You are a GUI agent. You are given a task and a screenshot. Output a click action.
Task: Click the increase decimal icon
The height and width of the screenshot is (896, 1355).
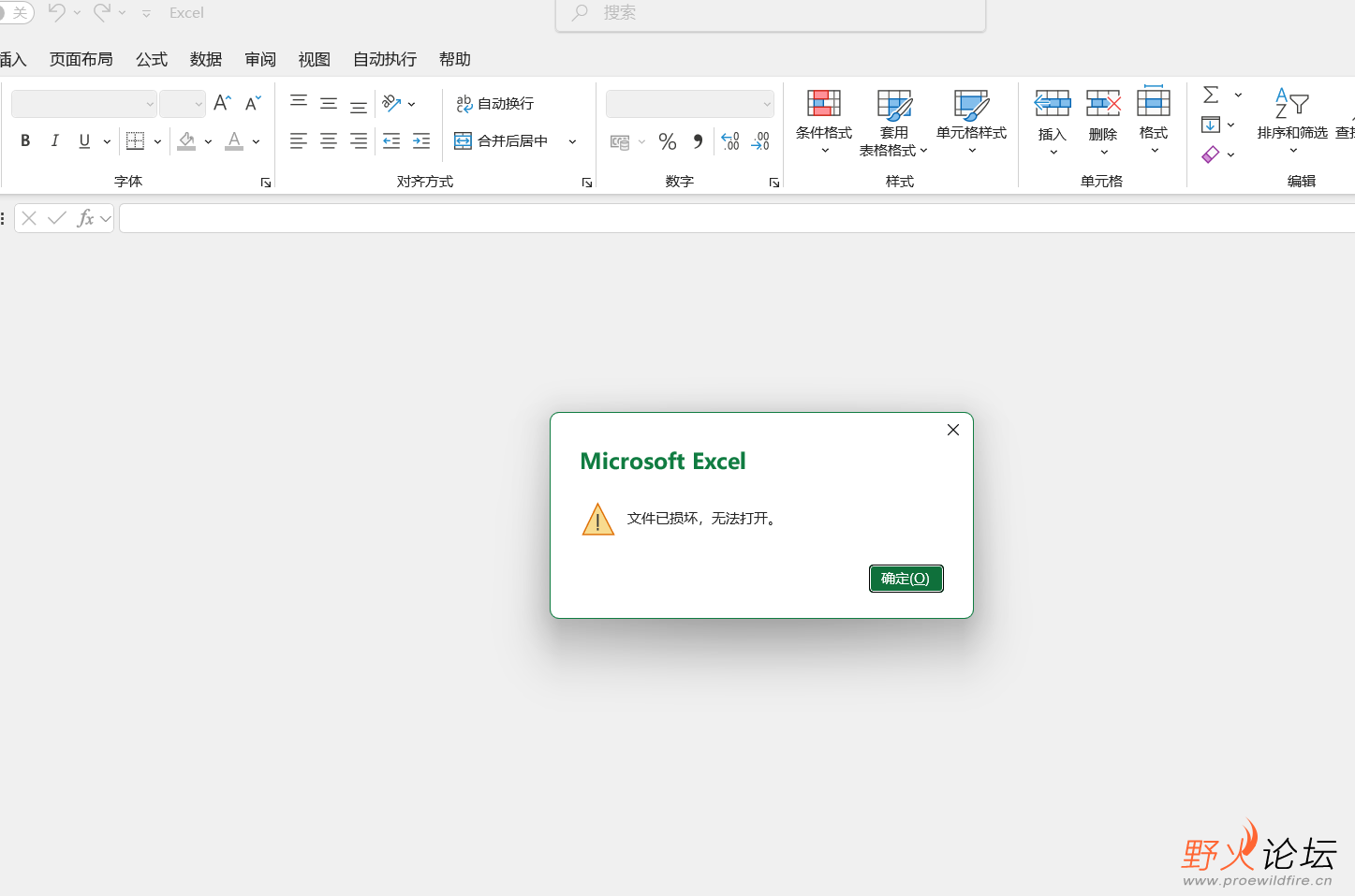(730, 141)
